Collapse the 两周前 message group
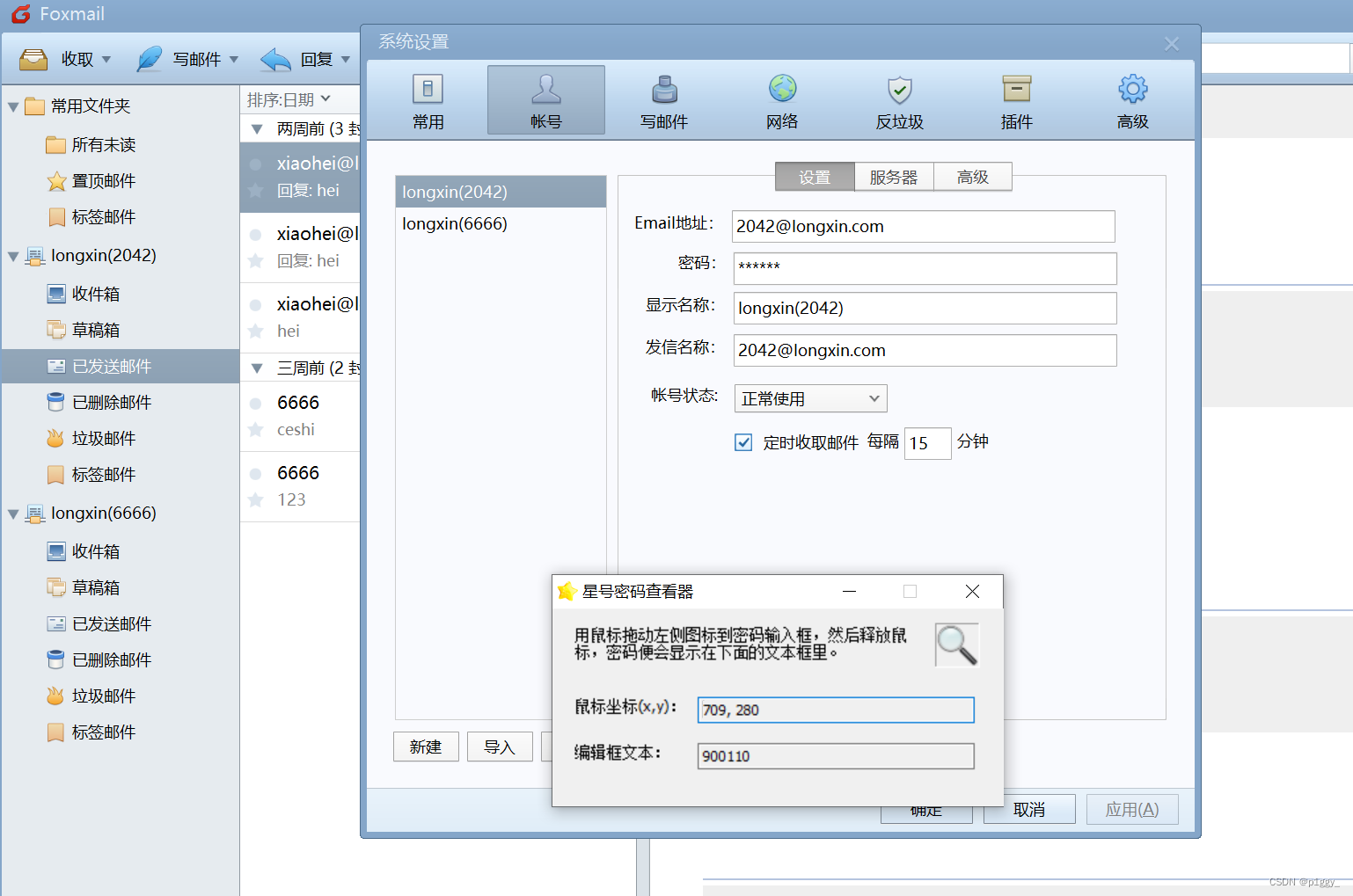Screen dimensions: 1353x896 [257, 129]
